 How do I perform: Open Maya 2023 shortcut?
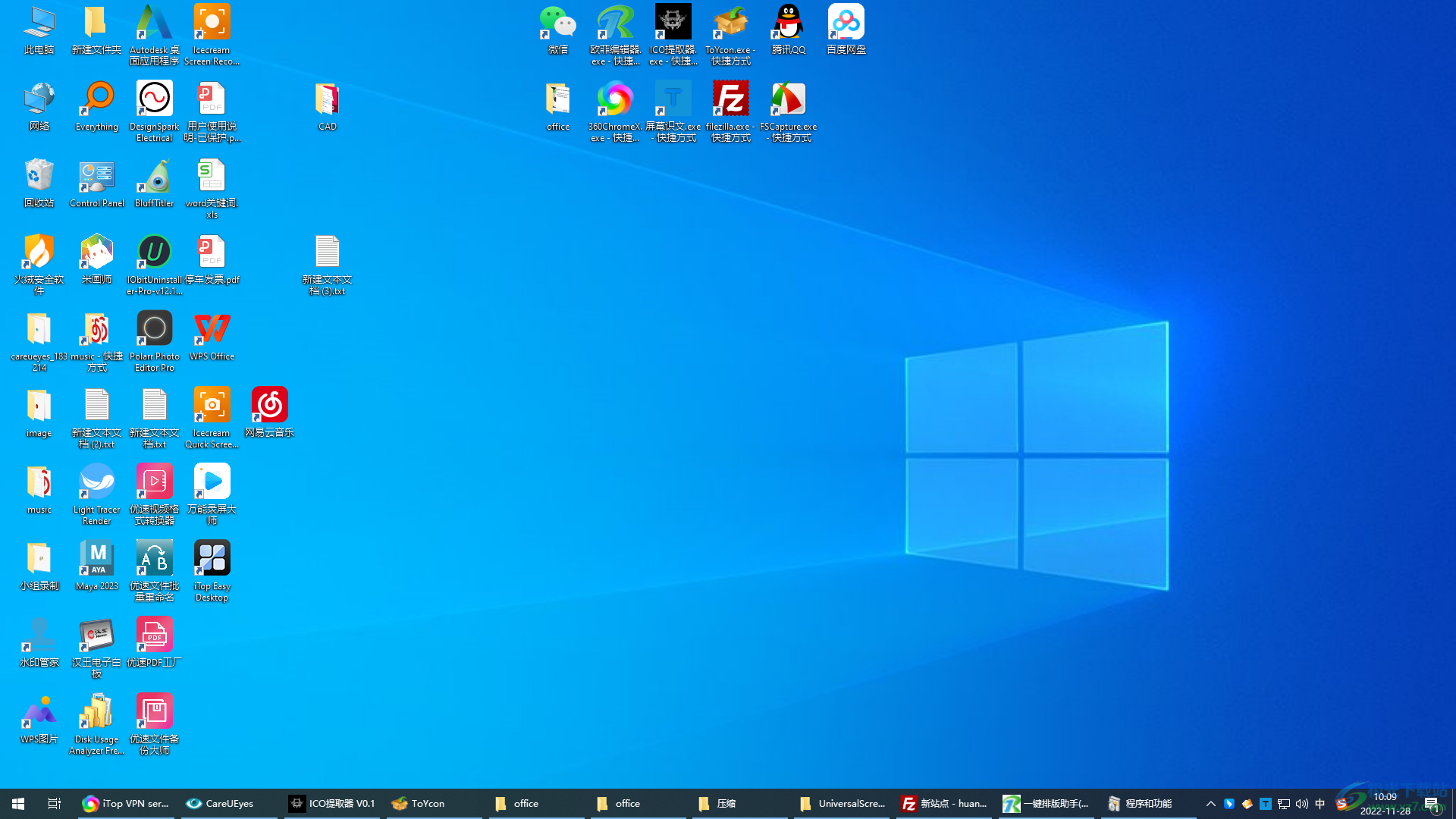point(97,566)
